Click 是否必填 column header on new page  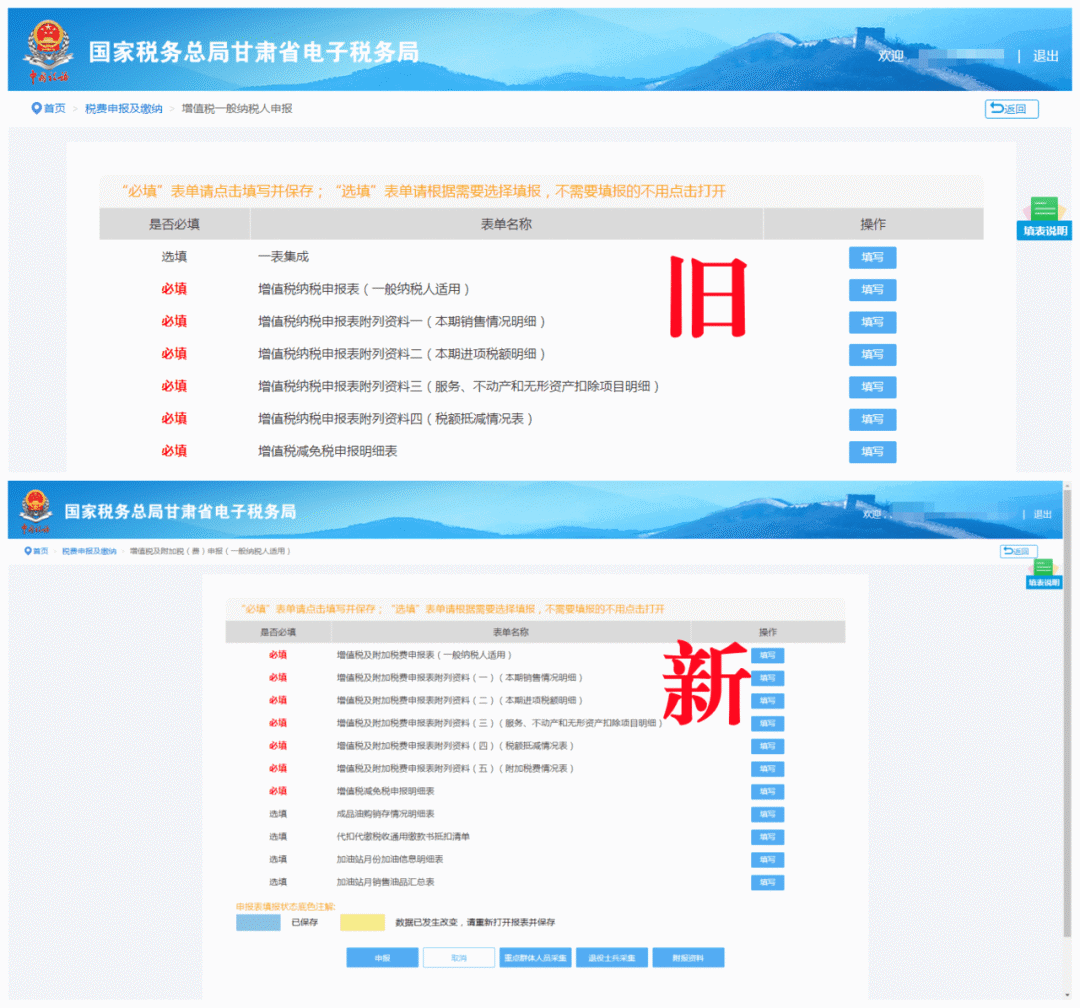click(278, 632)
